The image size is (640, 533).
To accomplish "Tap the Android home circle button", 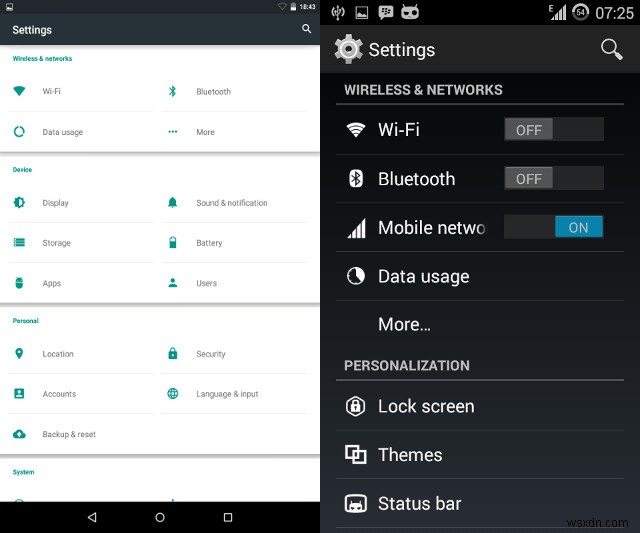I will tap(160, 517).
